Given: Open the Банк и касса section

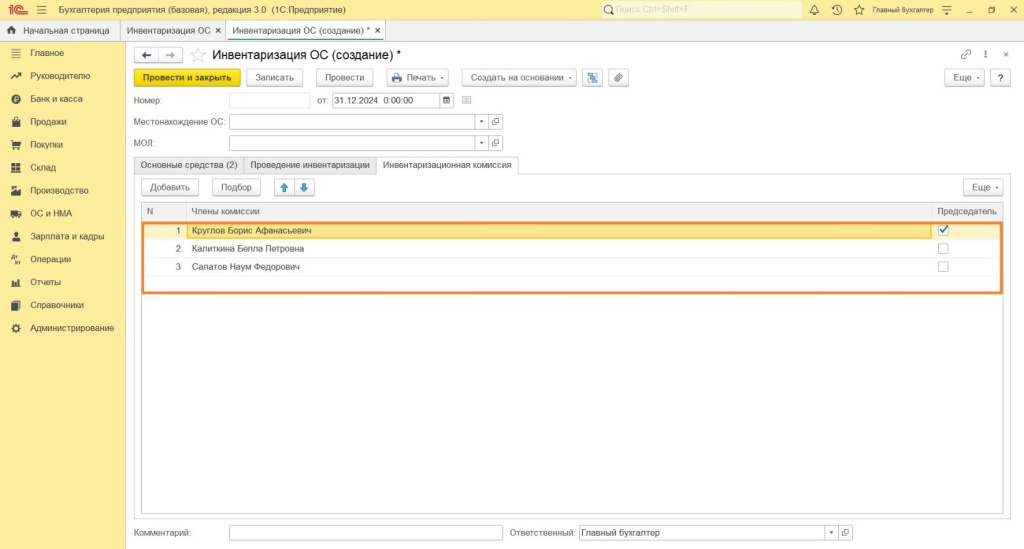Looking at the screenshot, I should point(56,99).
